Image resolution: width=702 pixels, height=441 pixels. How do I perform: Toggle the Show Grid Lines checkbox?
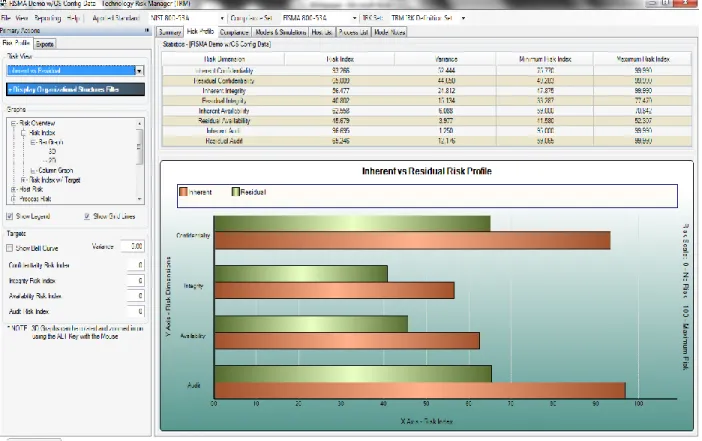point(87,217)
